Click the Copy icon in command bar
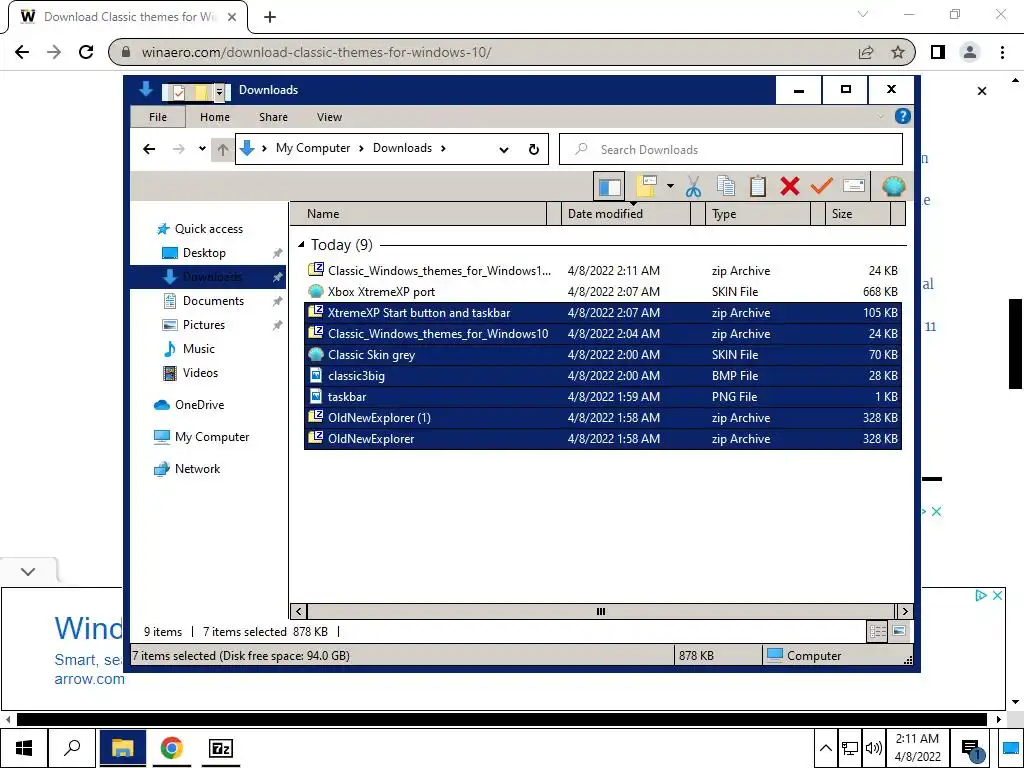This screenshot has height=768, width=1024. click(726, 187)
